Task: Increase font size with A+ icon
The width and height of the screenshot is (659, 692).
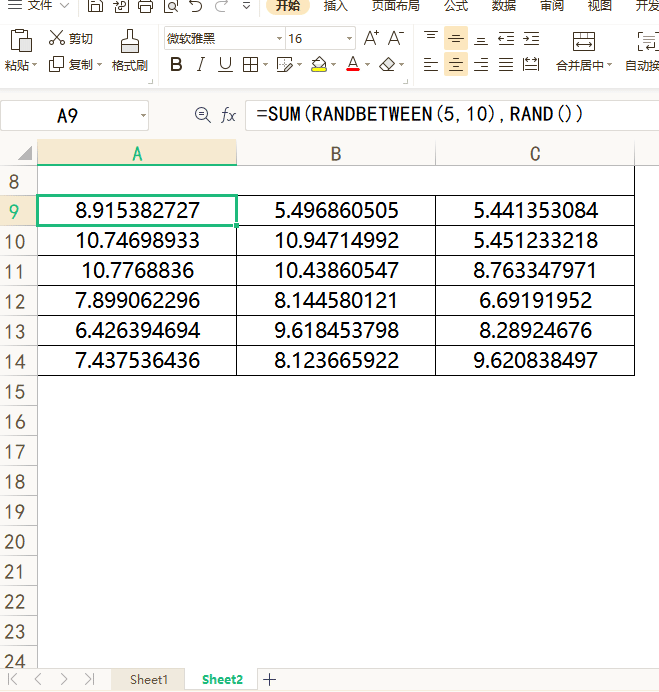Action: pyautogui.click(x=371, y=38)
